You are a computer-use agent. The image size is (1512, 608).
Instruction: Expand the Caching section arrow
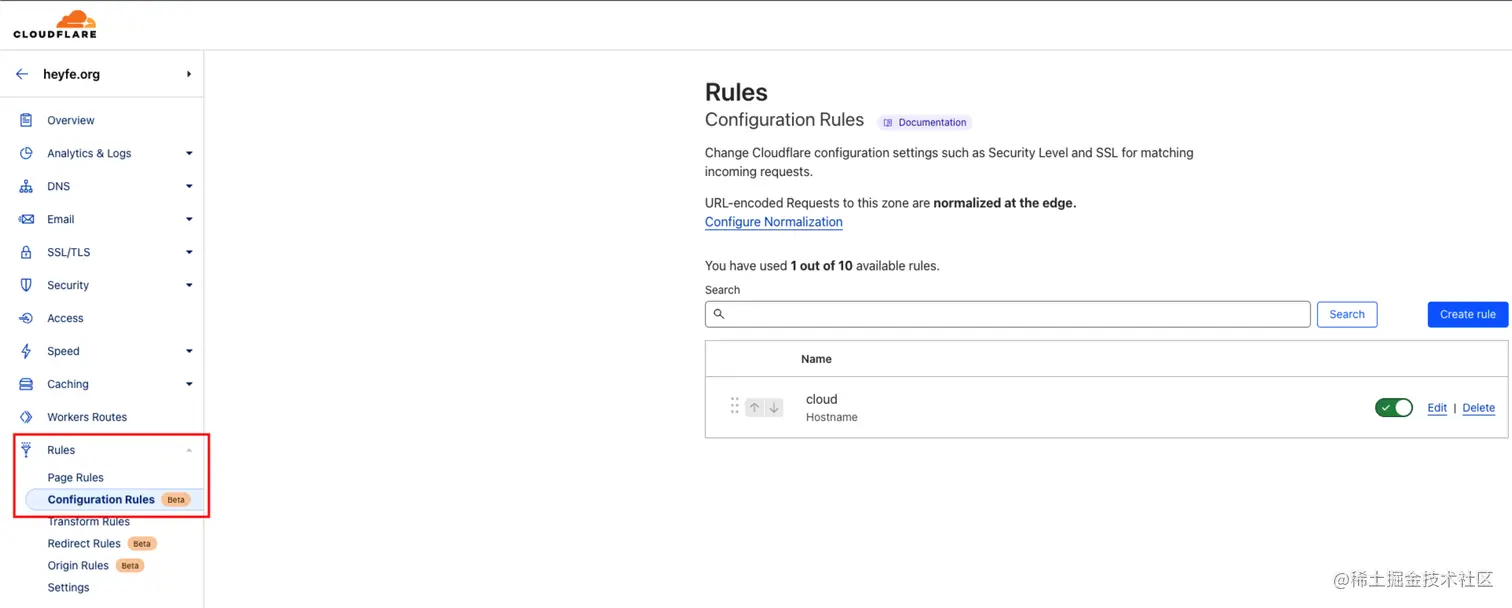pos(189,384)
